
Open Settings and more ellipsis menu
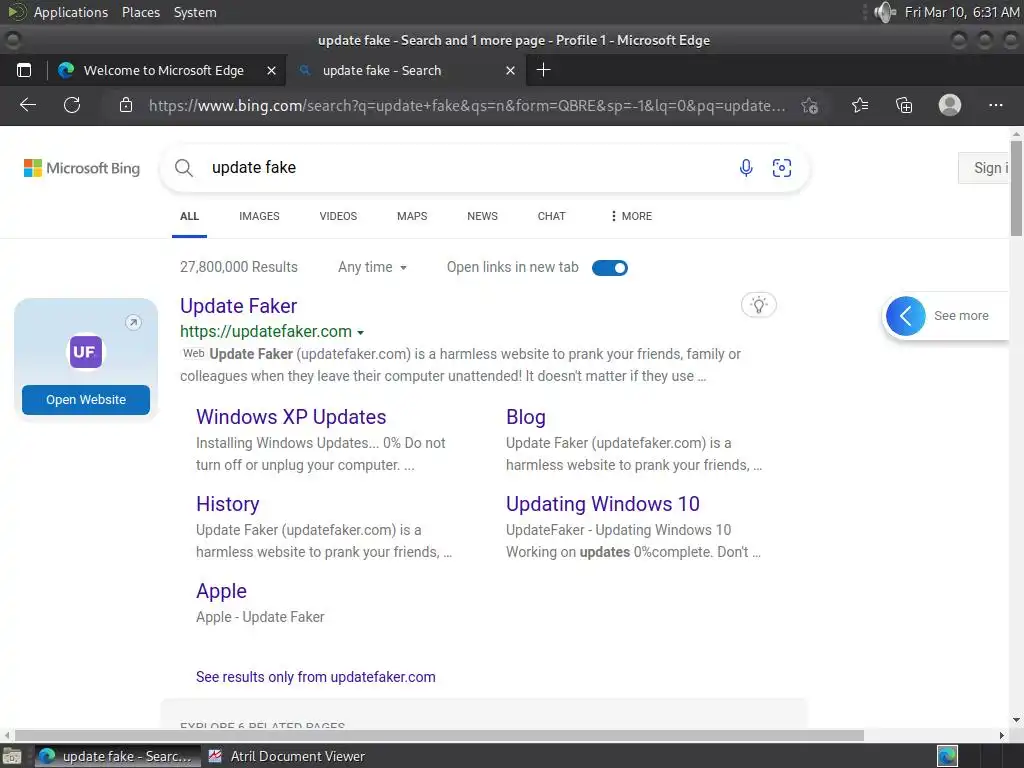(x=995, y=105)
